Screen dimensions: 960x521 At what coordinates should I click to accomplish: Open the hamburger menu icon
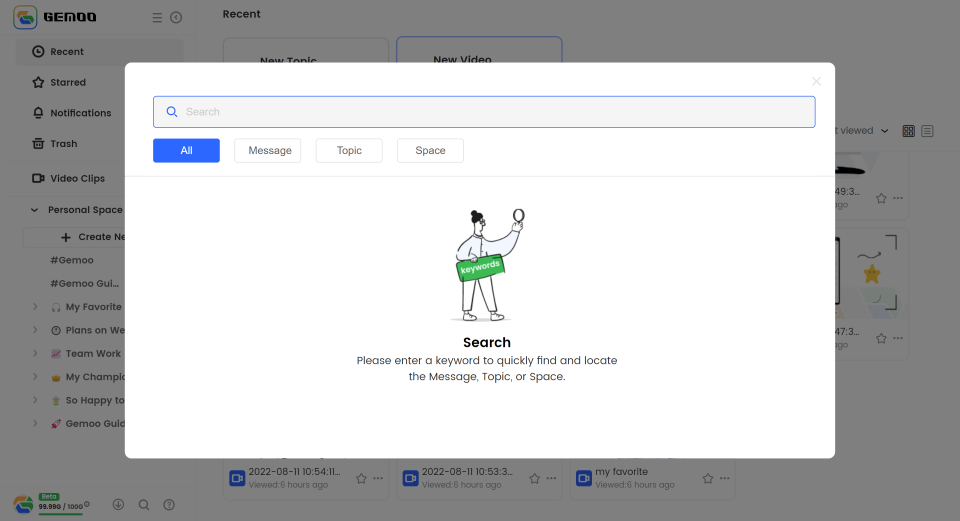(157, 18)
